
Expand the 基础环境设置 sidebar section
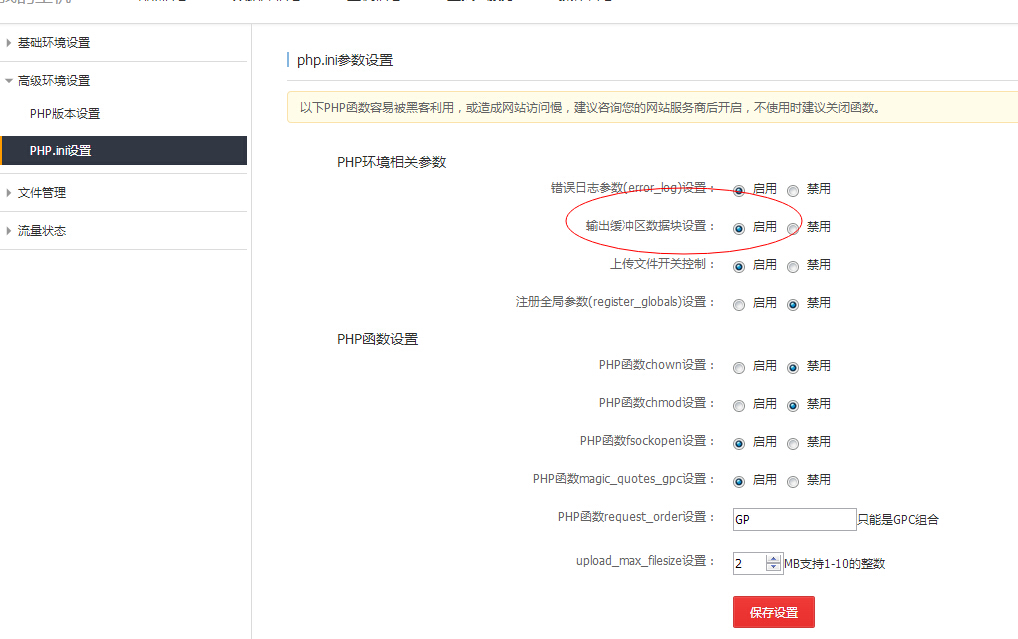(54, 43)
